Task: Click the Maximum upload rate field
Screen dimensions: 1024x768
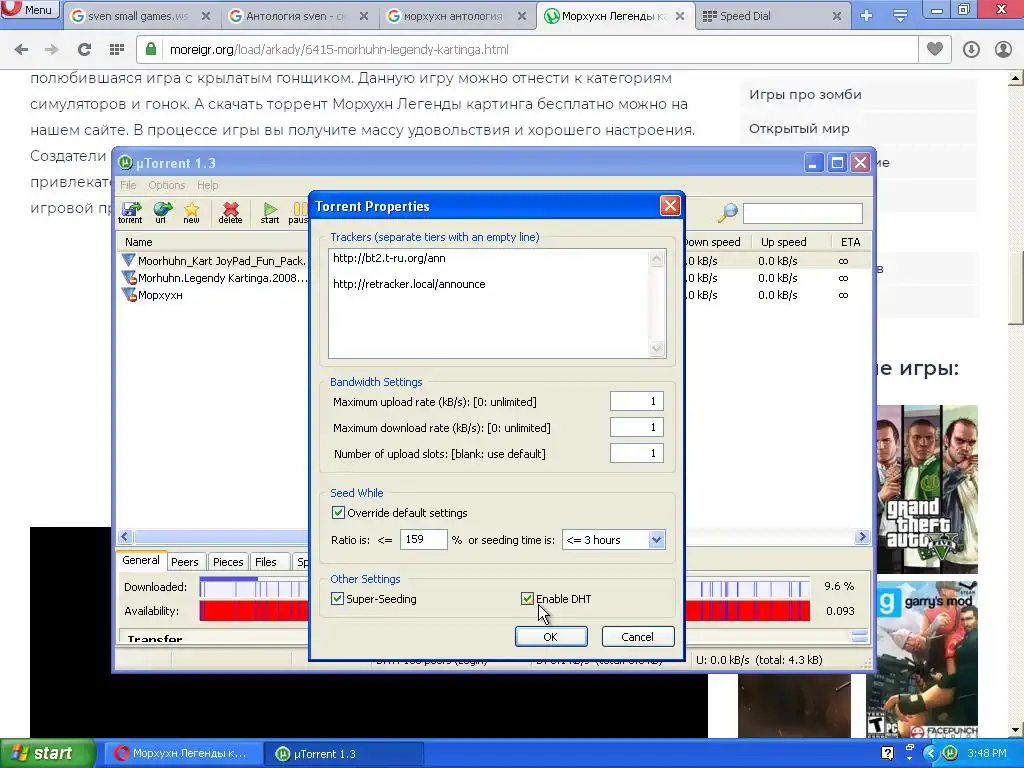Action: pyautogui.click(x=637, y=402)
